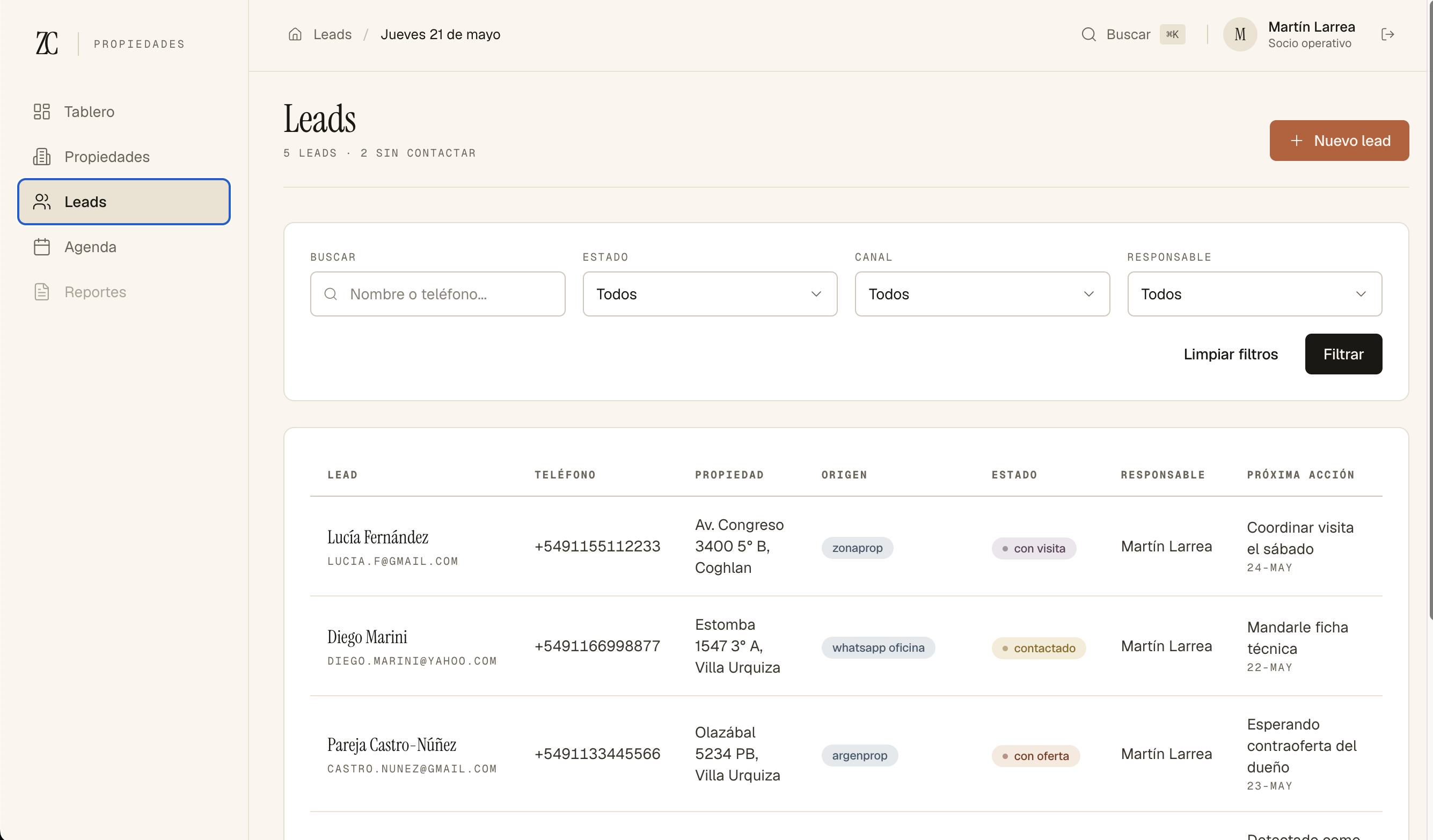Click the lead name Lucía Fernández
1433x840 pixels.
coord(378,537)
